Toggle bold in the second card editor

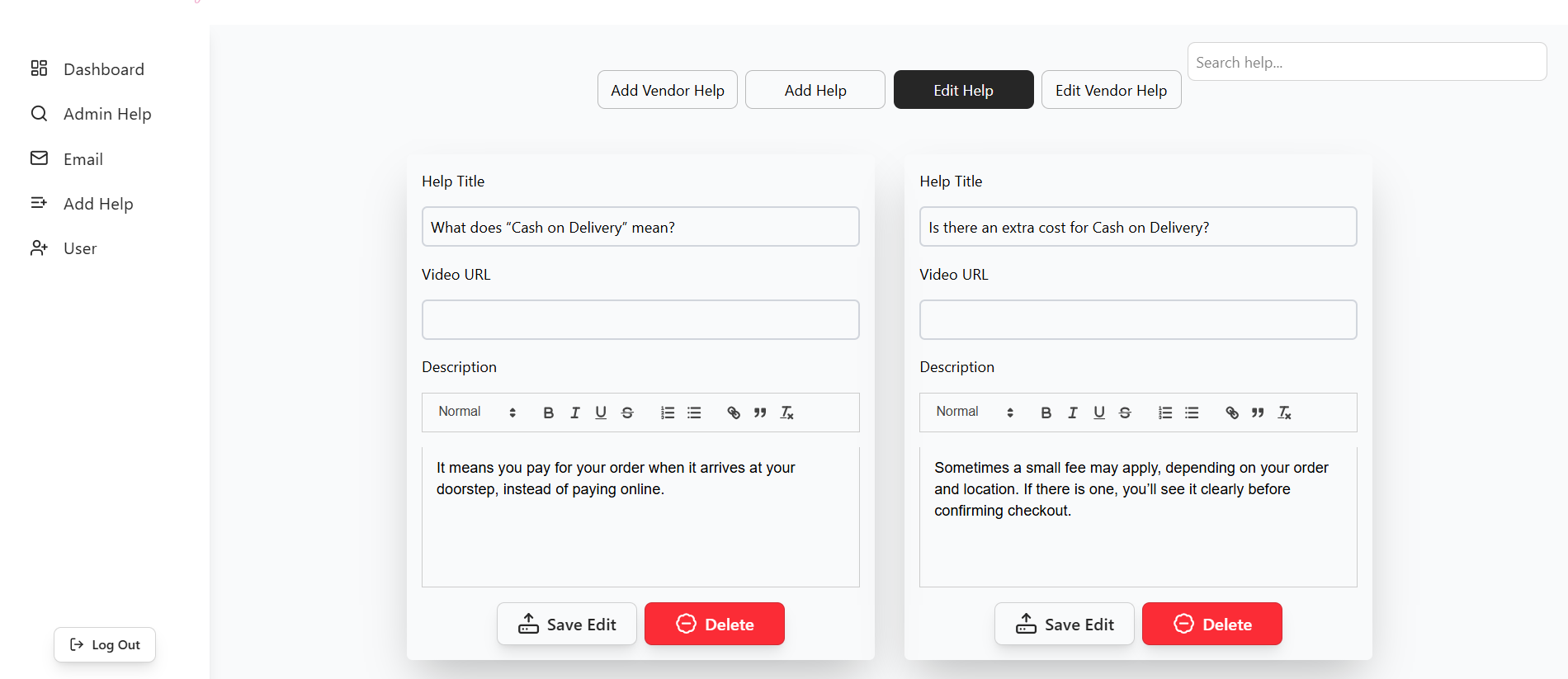[1046, 413]
